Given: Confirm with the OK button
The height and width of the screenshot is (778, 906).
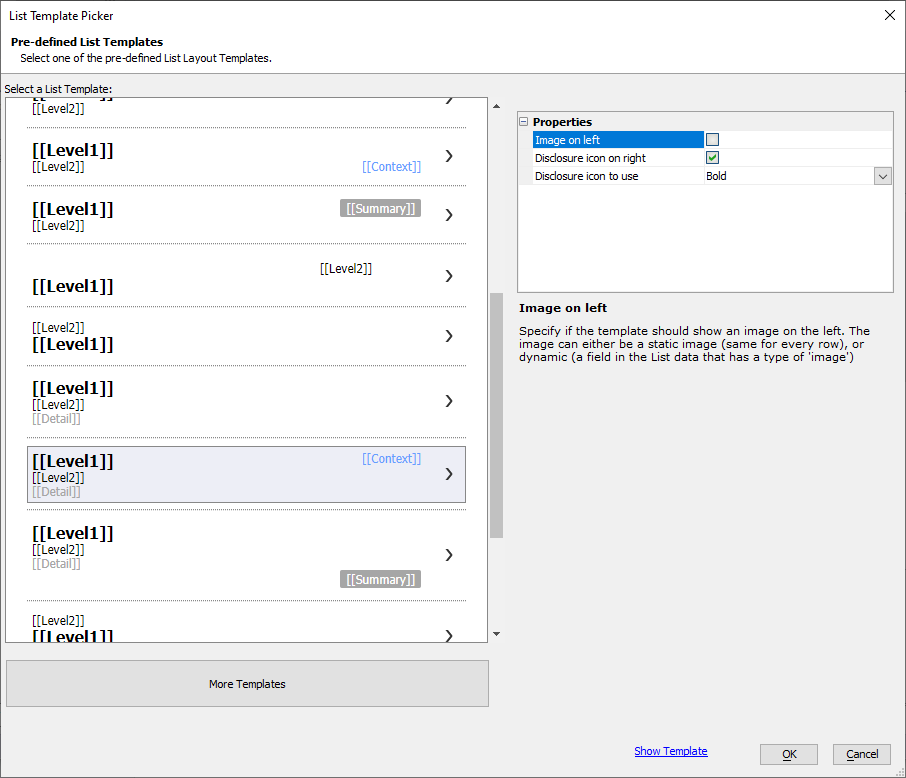Looking at the screenshot, I should 789,754.
